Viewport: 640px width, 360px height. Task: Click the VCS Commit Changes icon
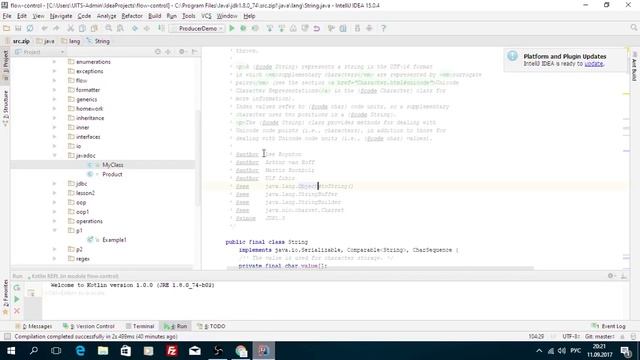pos(282,28)
